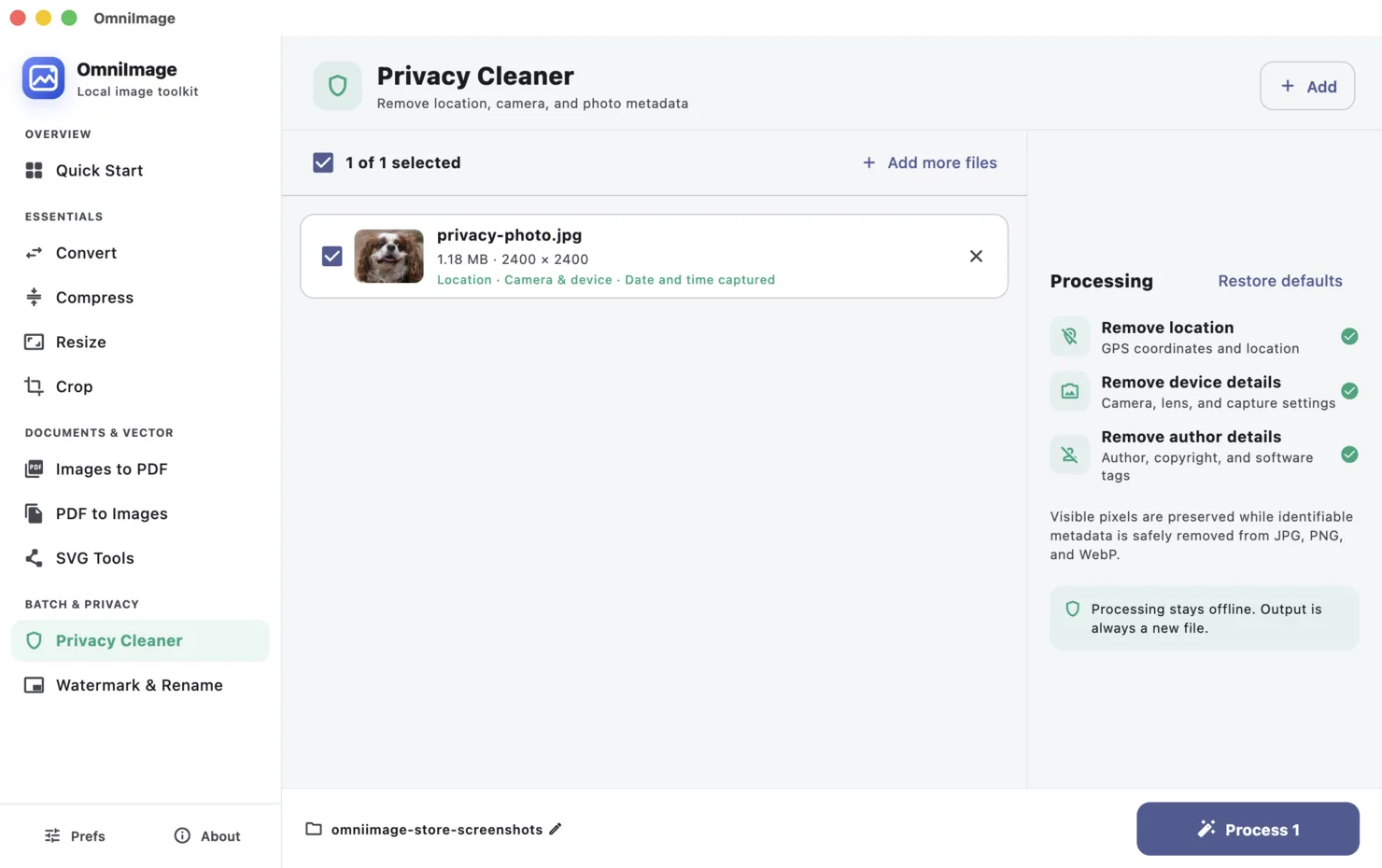1382x868 pixels.
Task: Toggle Remove device details check mark
Action: 1349,391
